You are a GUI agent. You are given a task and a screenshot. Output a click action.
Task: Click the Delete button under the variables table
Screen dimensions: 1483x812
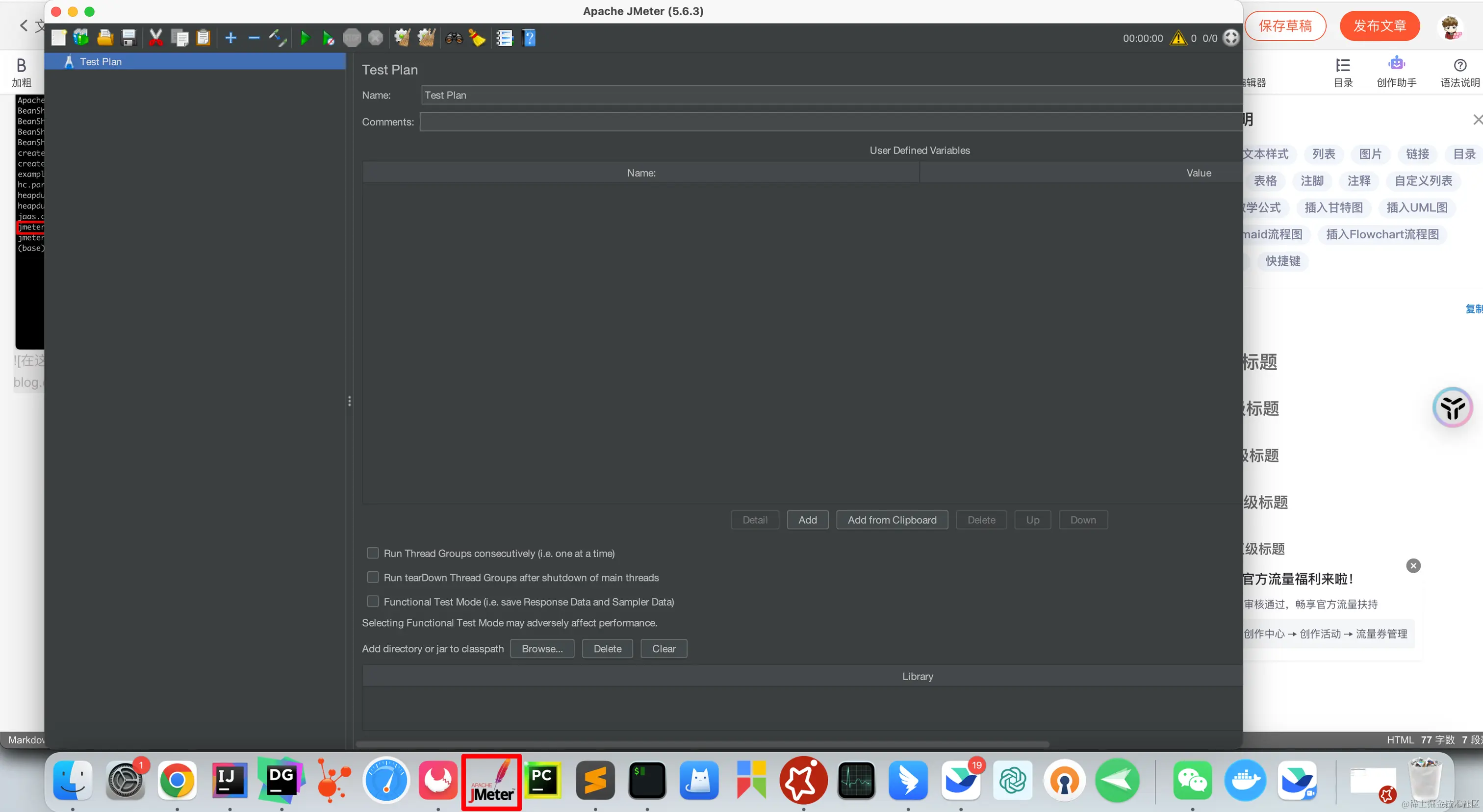[x=981, y=520]
